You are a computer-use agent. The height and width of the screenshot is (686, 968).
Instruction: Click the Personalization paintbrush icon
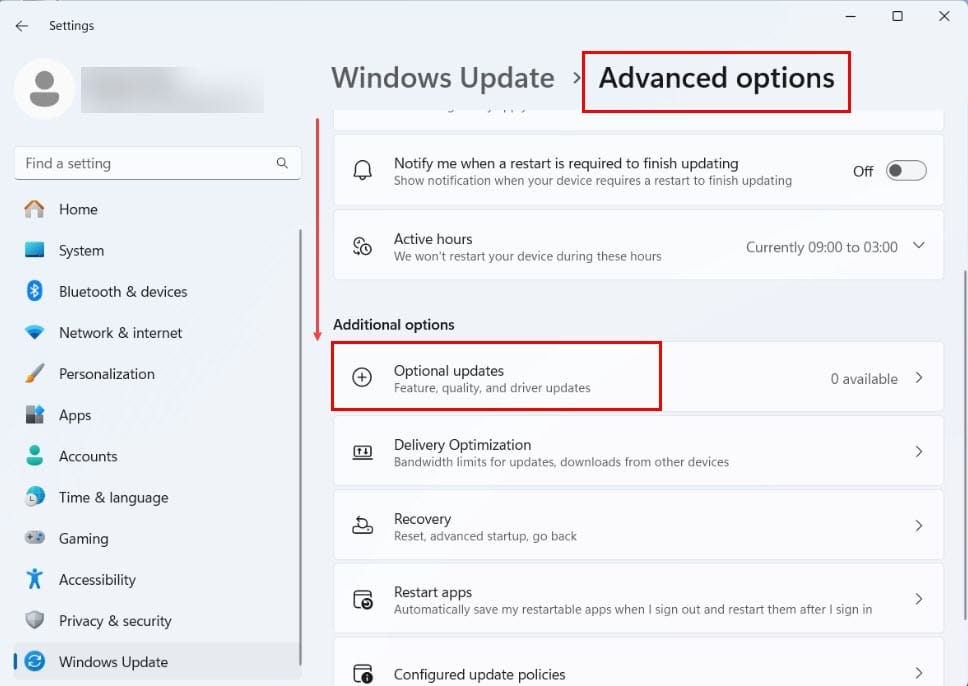click(35, 374)
